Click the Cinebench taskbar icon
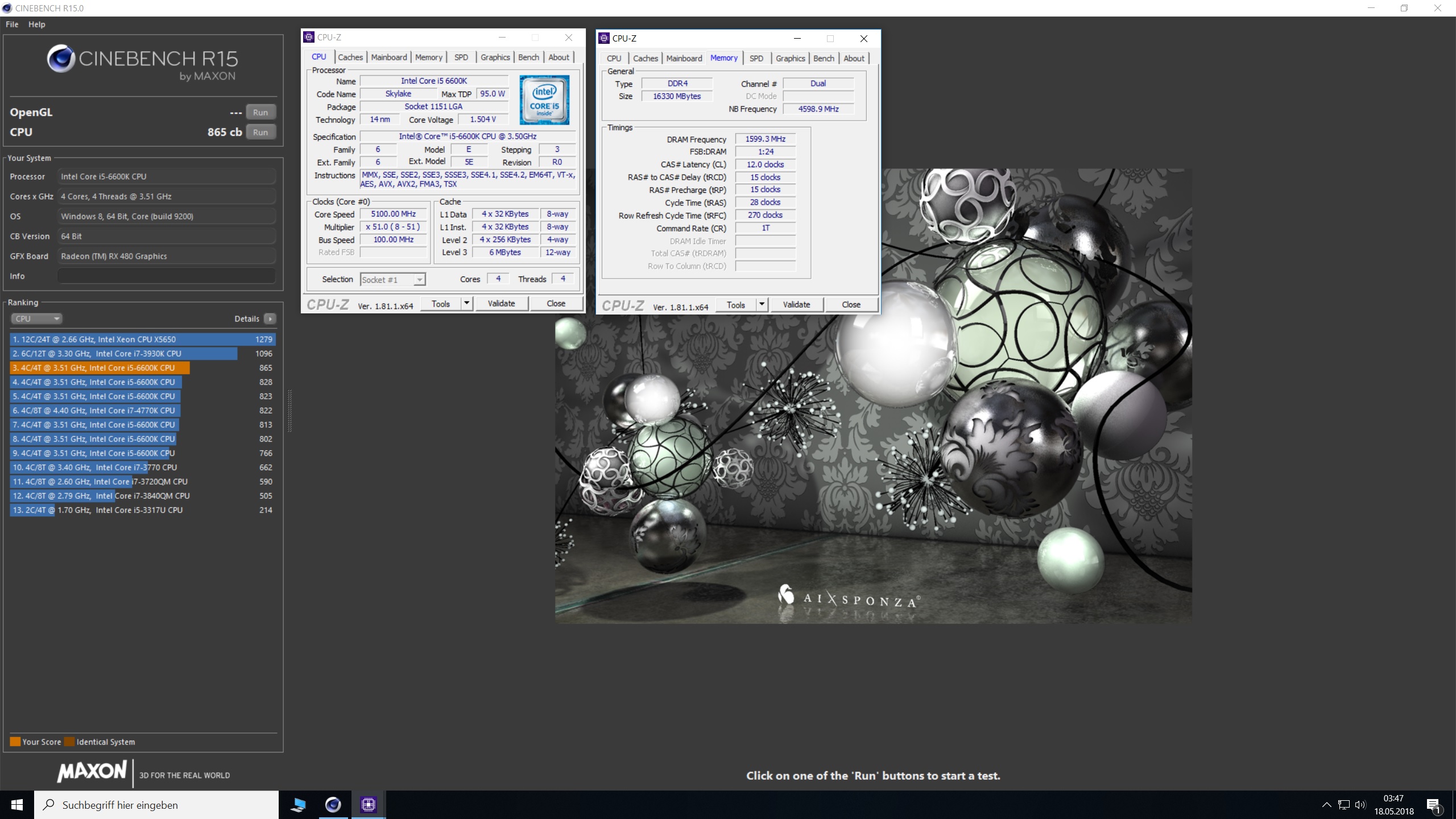Screen dimensions: 1456x819 pyautogui.click(x=333, y=805)
